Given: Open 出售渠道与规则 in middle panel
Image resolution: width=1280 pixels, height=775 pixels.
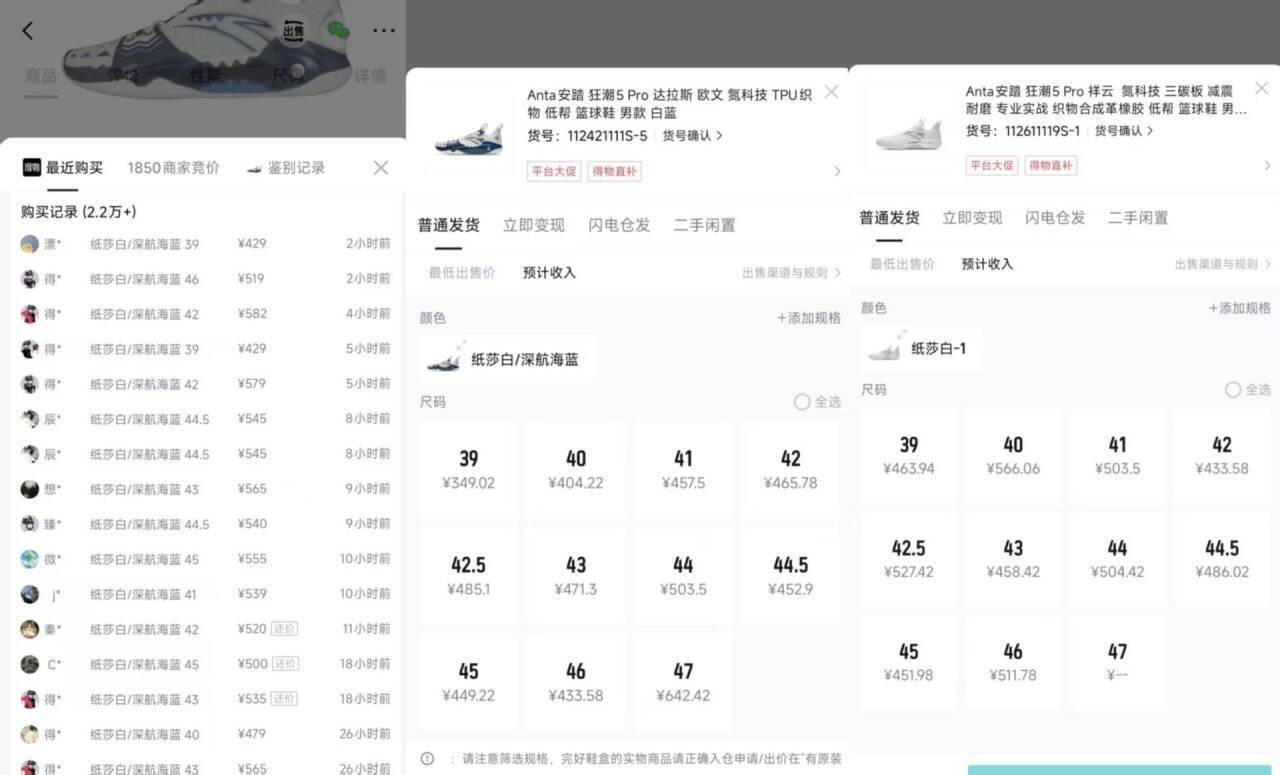Looking at the screenshot, I should coord(791,272).
